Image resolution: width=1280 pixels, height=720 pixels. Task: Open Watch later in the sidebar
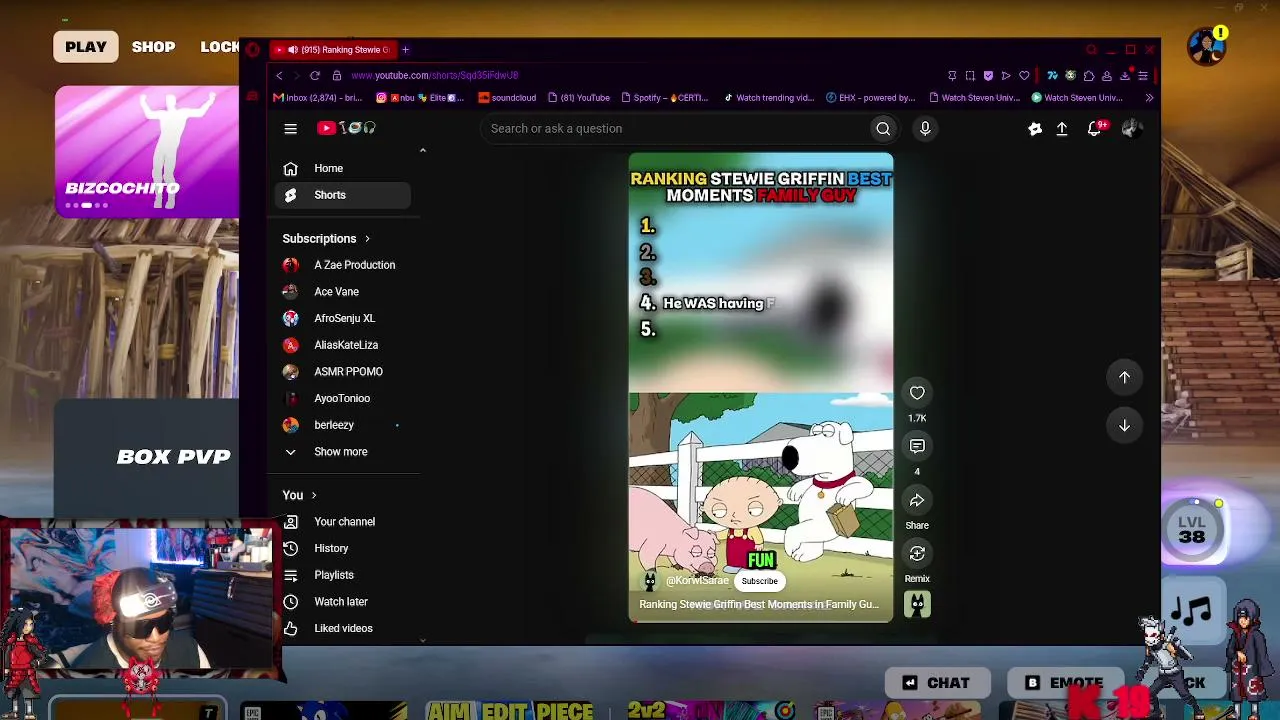[x=343, y=602]
